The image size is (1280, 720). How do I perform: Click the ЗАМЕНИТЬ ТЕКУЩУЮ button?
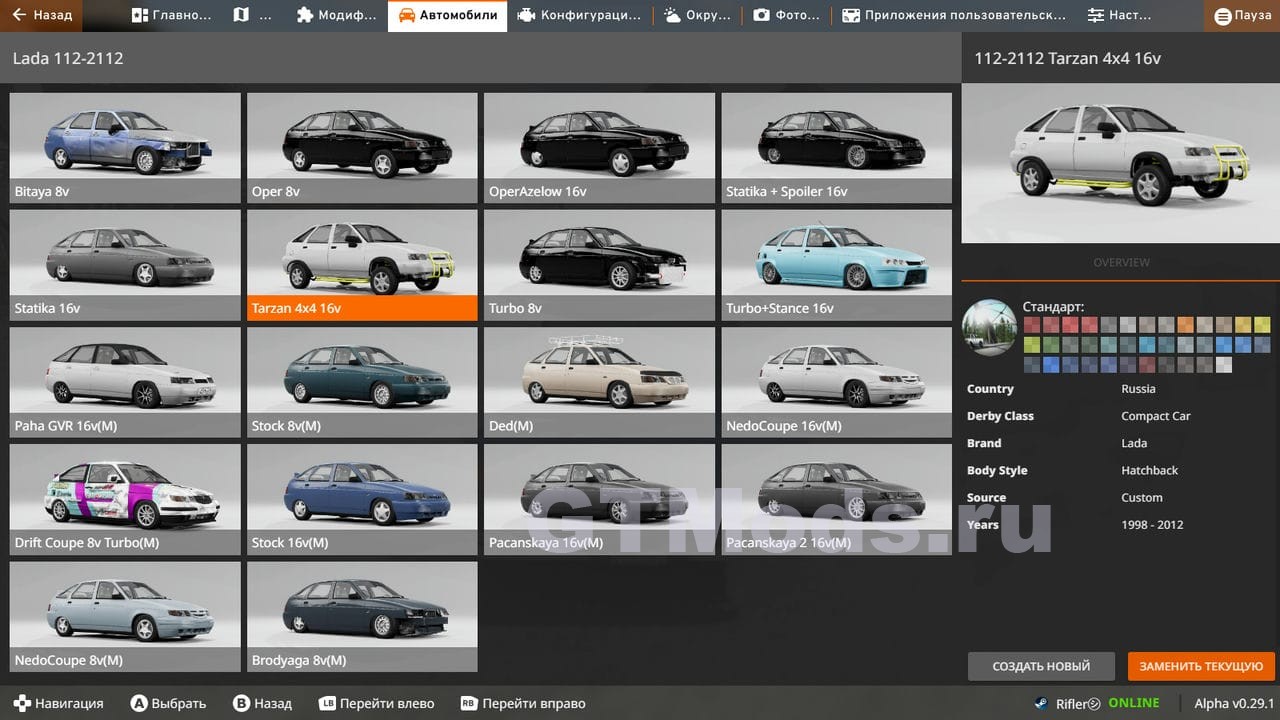1201,666
